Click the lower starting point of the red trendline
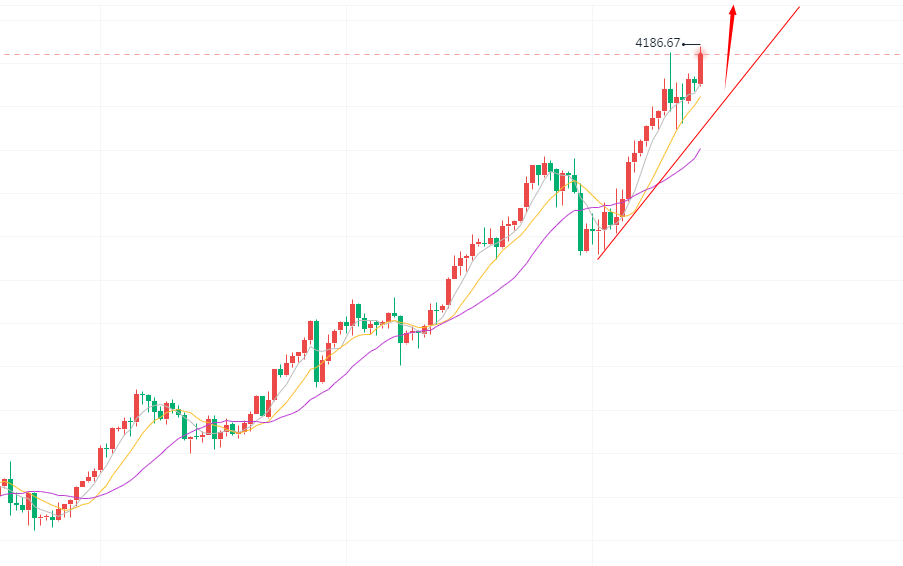Image resolution: width=903 pixels, height=566 pixels. pos(598,259)
